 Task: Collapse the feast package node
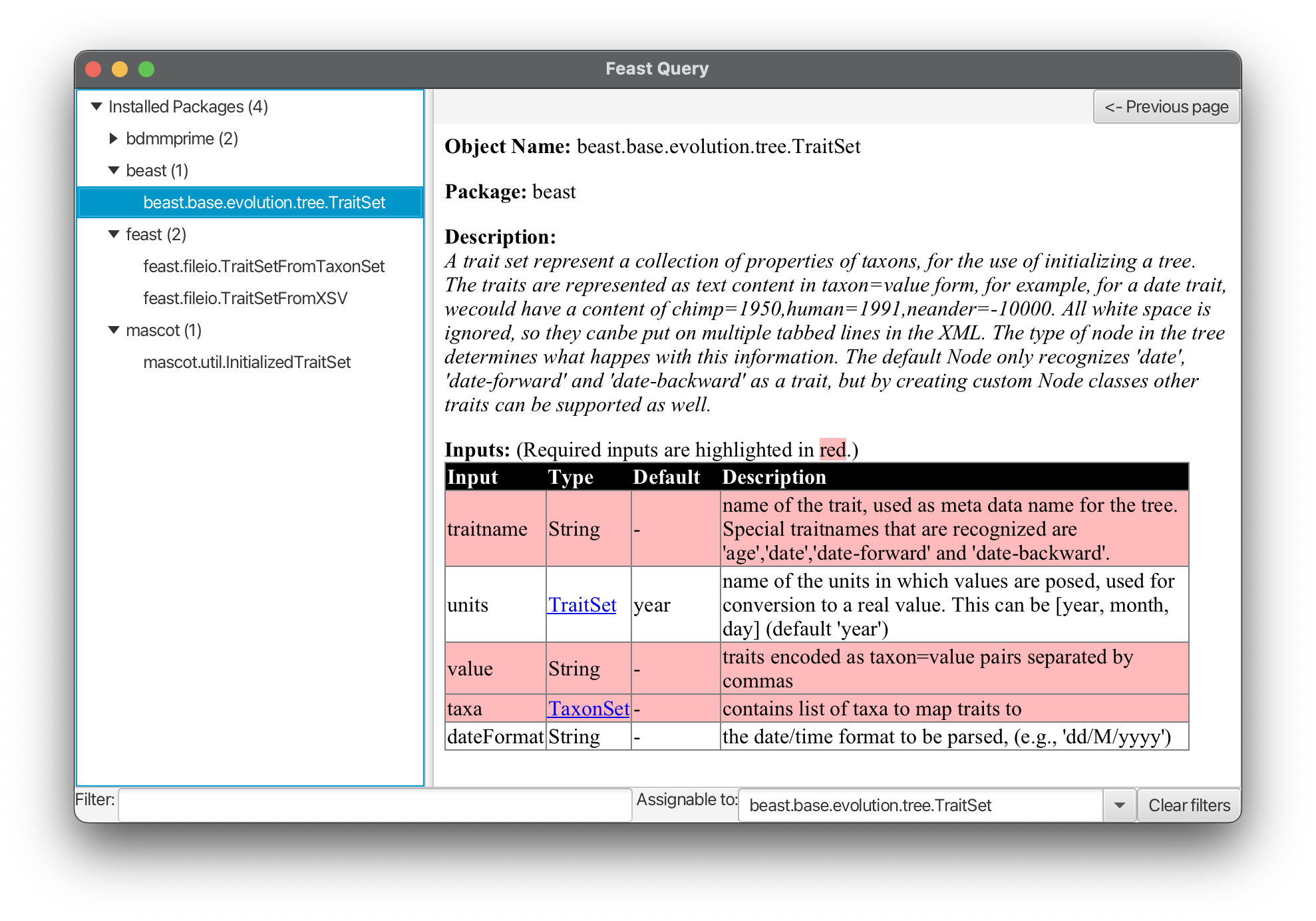pyautogui.click(x=114, y=234)
